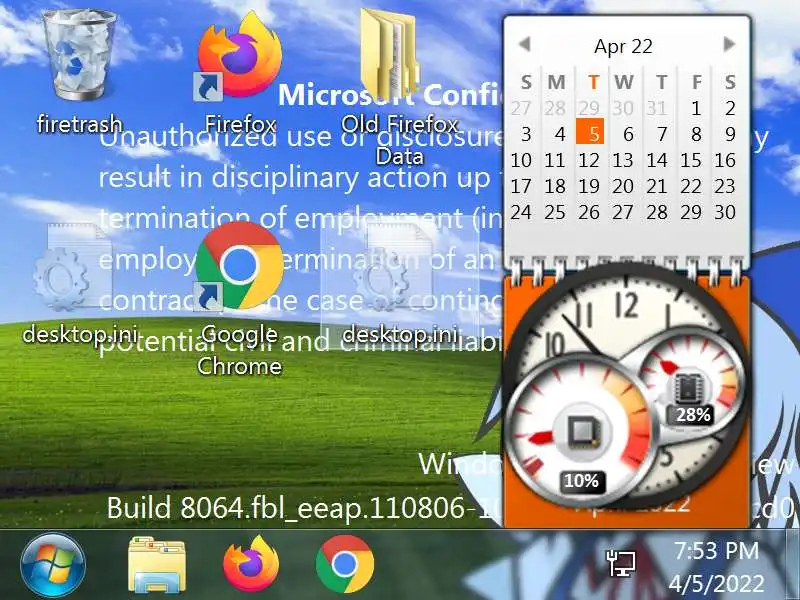Select day 26 in the calendar

tap(589, 212)
